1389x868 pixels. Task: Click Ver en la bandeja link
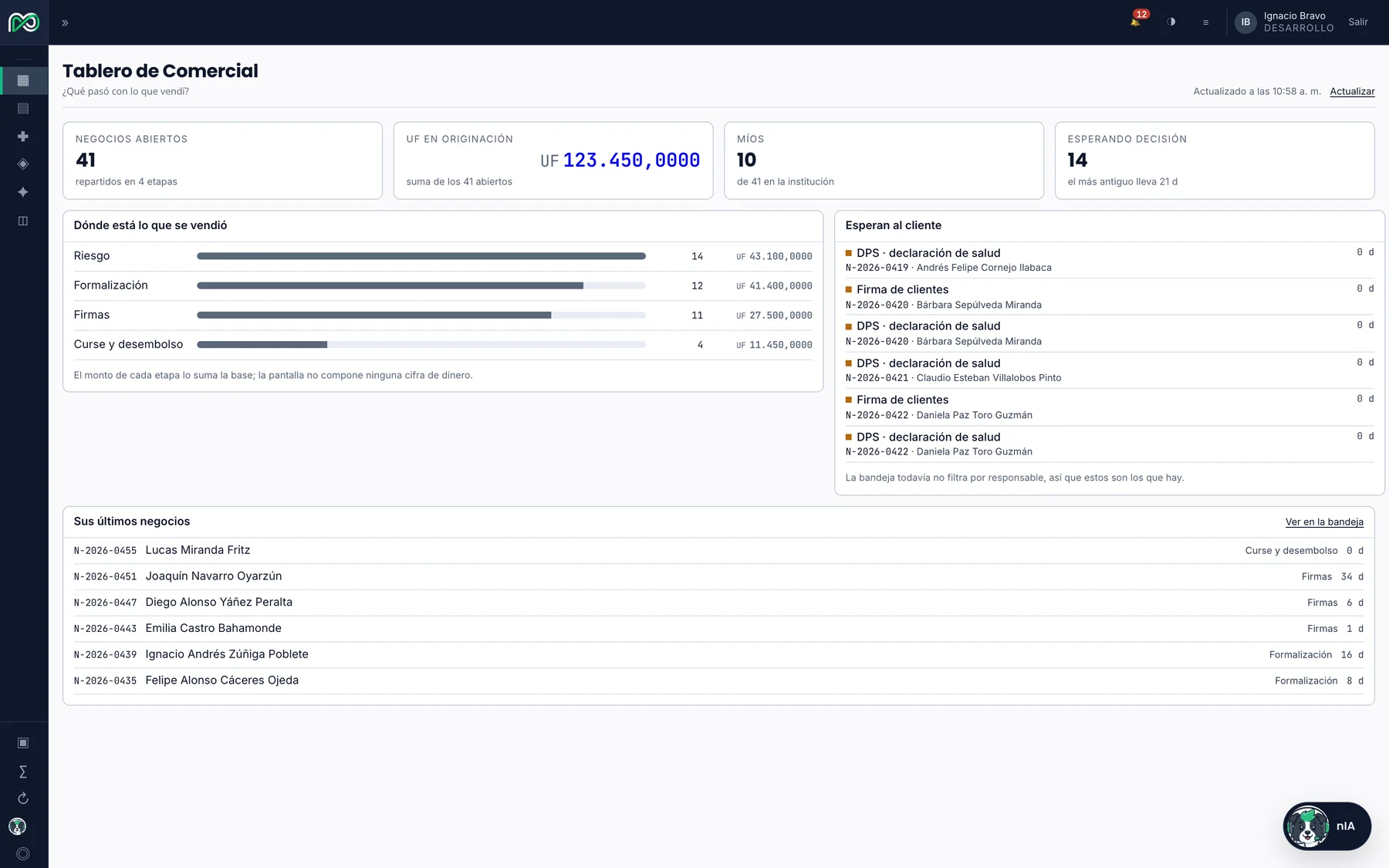tap(1324, 522)
